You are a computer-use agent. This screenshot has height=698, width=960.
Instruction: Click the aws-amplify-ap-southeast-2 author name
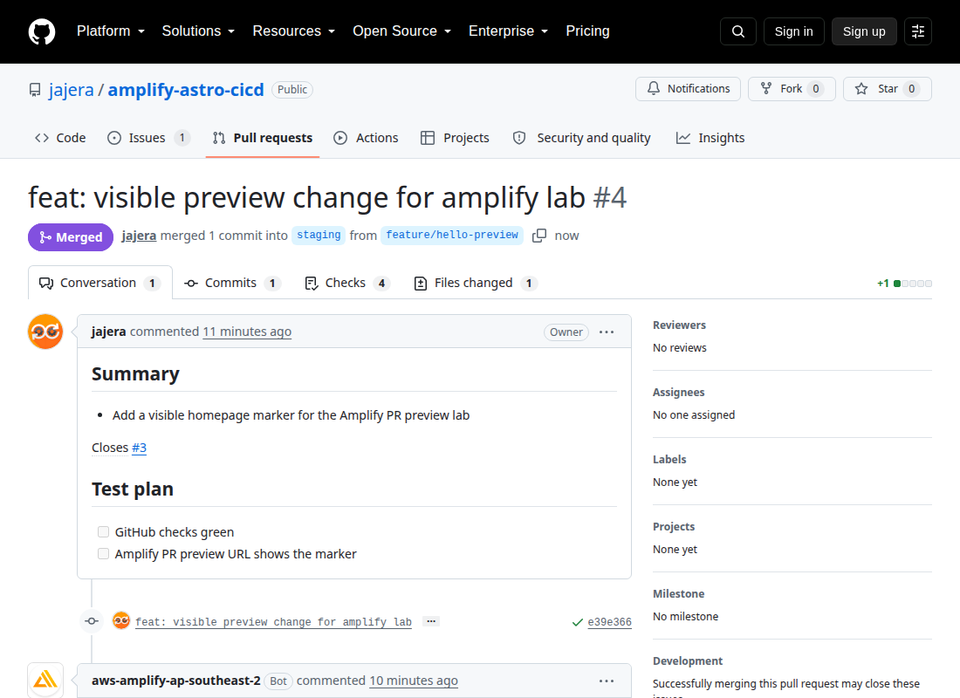(176, 680)
